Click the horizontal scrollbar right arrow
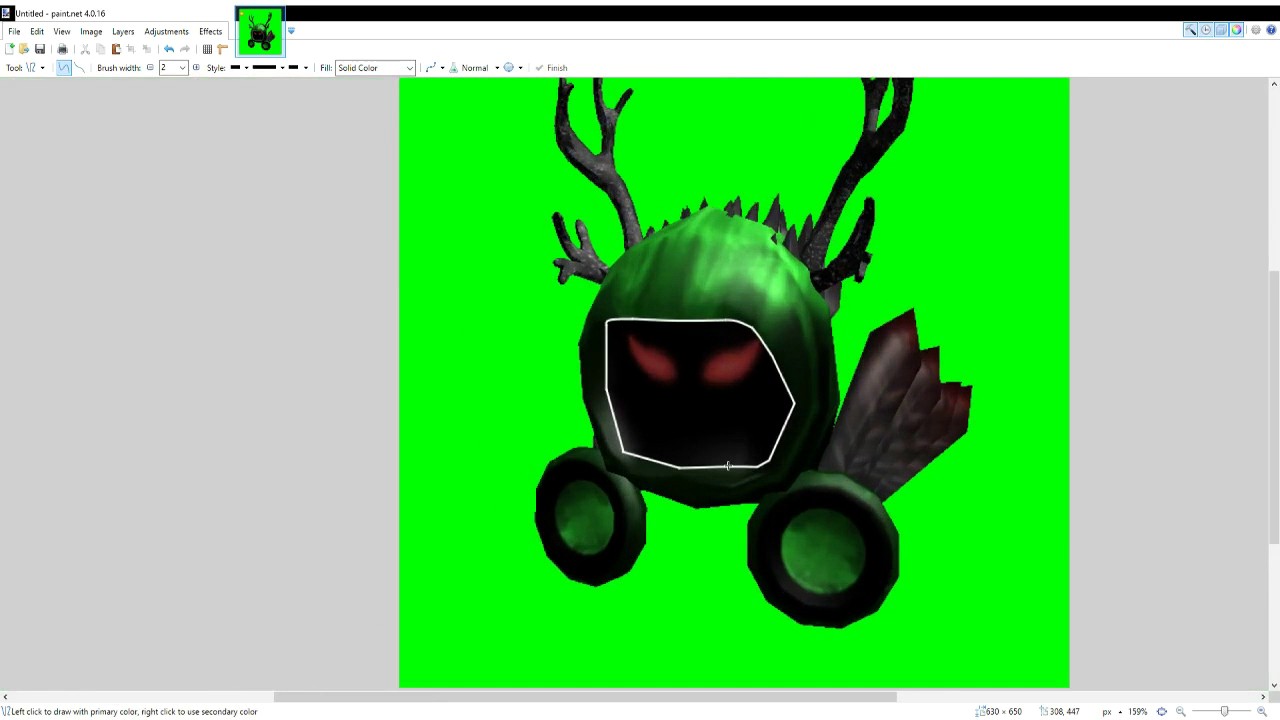 point(1263,697)
